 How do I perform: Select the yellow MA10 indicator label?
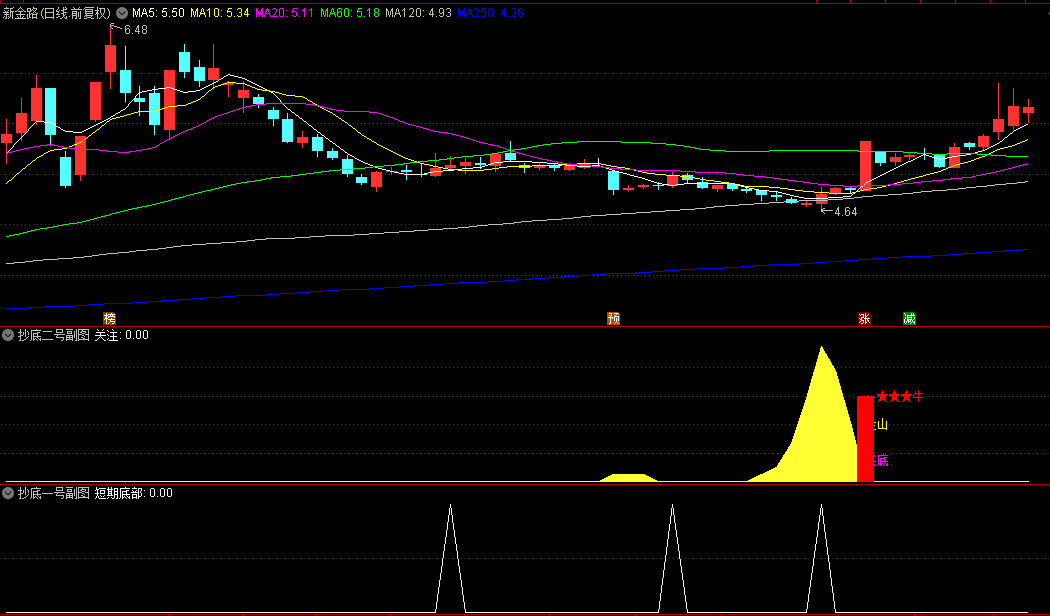point(220,13)
